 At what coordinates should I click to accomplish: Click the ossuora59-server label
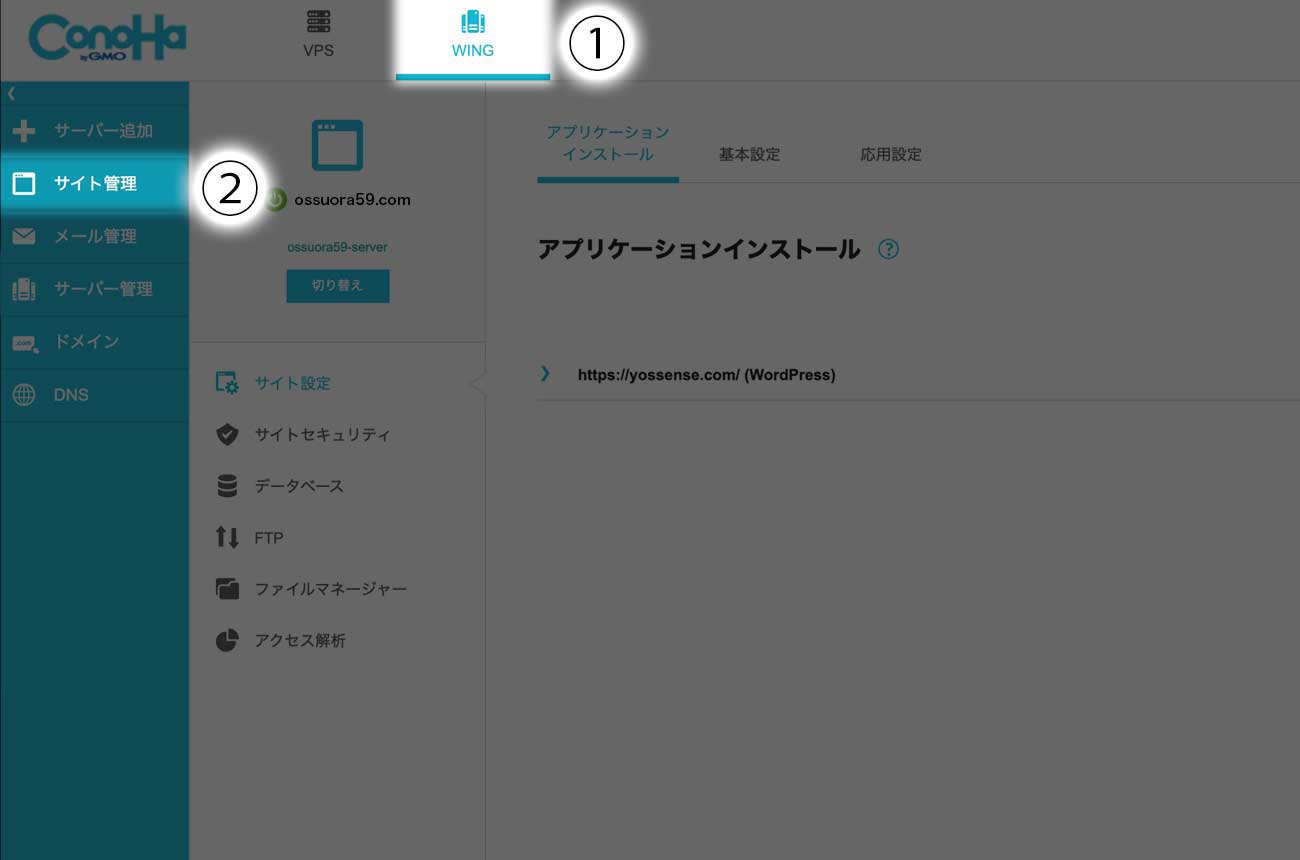coord(337,247)
